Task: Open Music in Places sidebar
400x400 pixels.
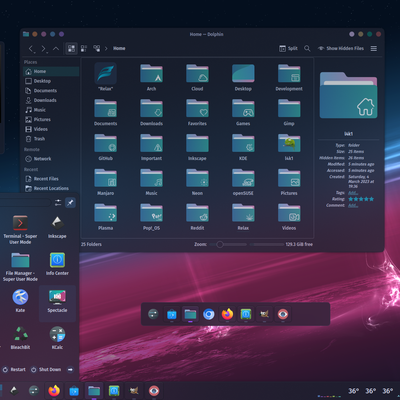Action: pyautogui.click(x=51, y=110)
